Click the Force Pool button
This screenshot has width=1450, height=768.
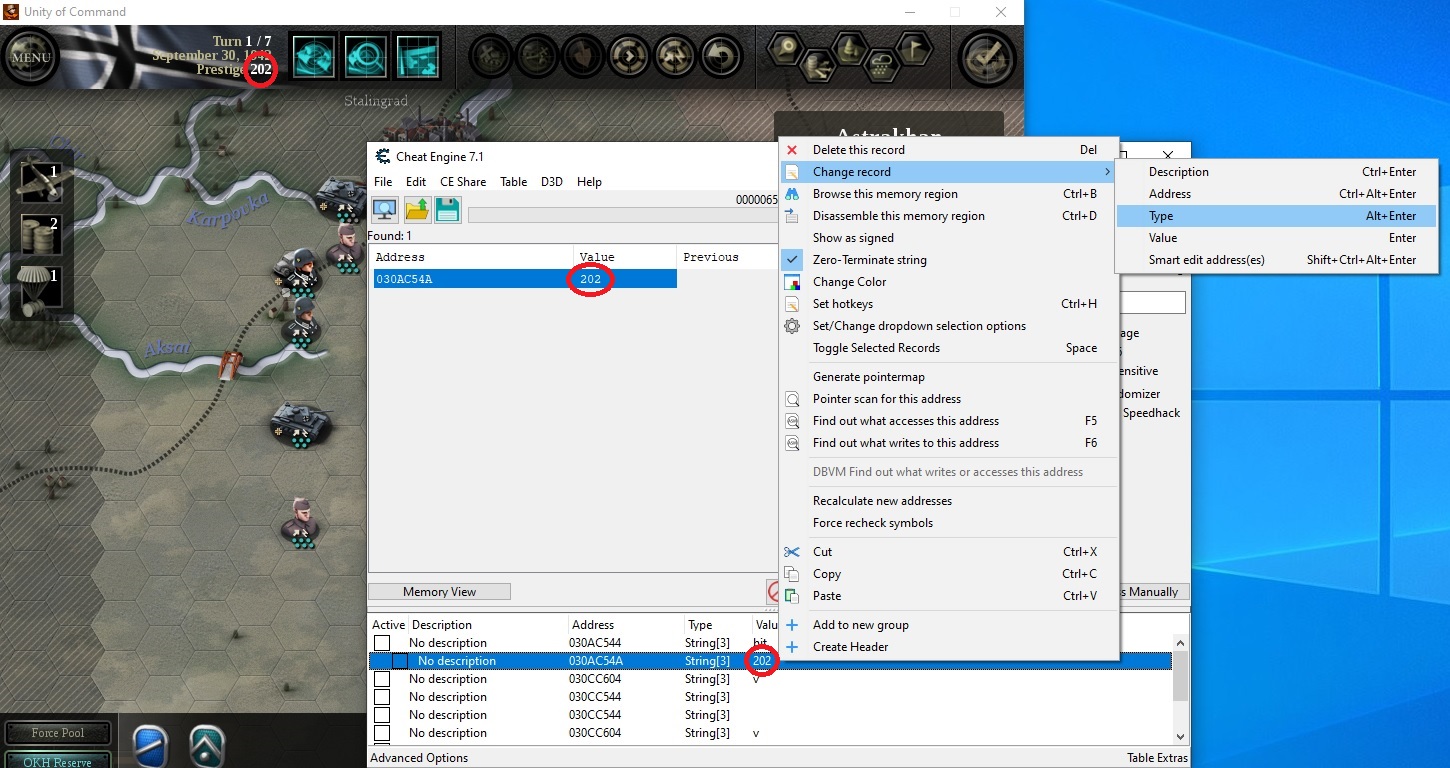coord(58,733)
